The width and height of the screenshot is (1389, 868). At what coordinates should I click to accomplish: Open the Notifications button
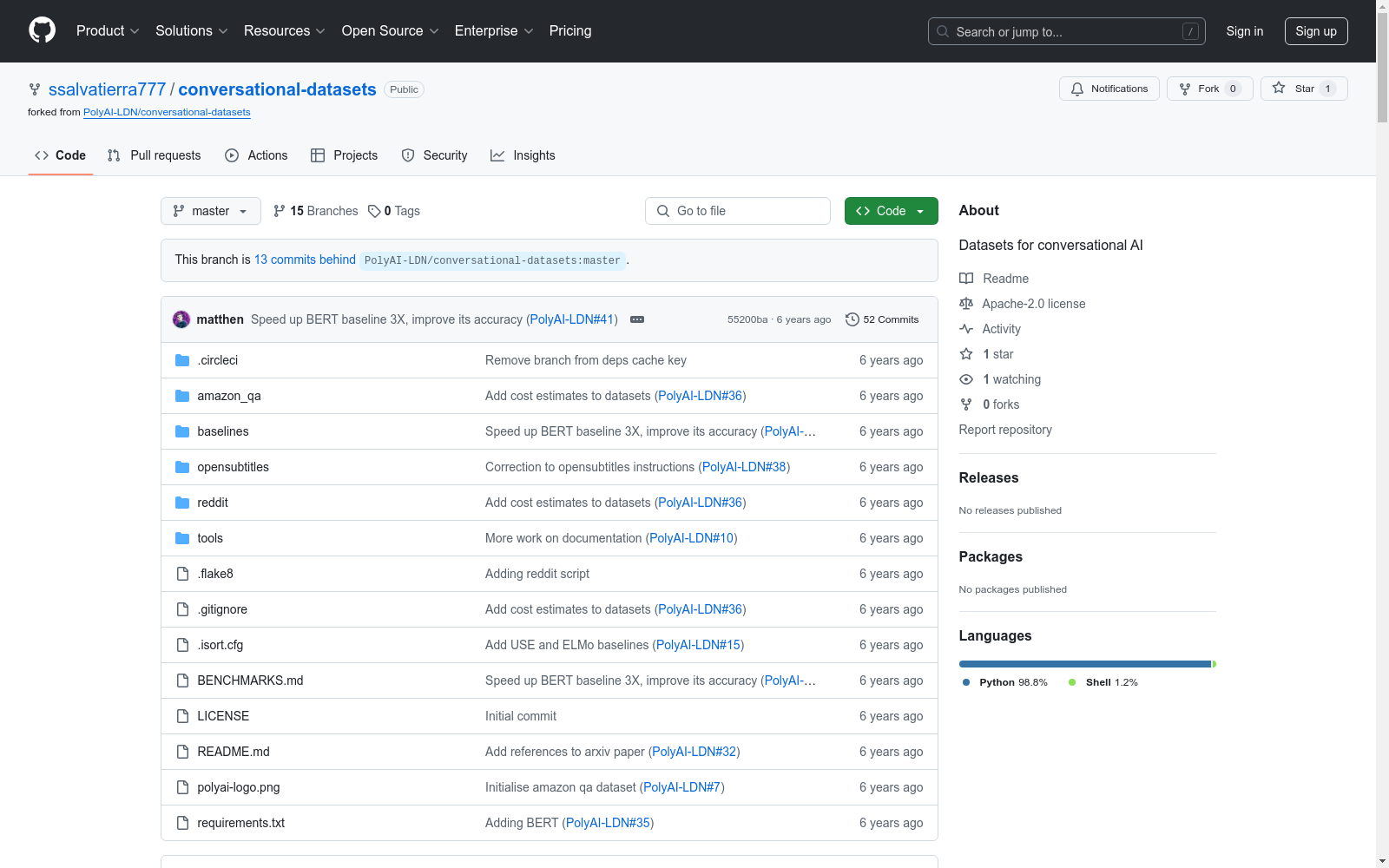[x=1109, y=89]
